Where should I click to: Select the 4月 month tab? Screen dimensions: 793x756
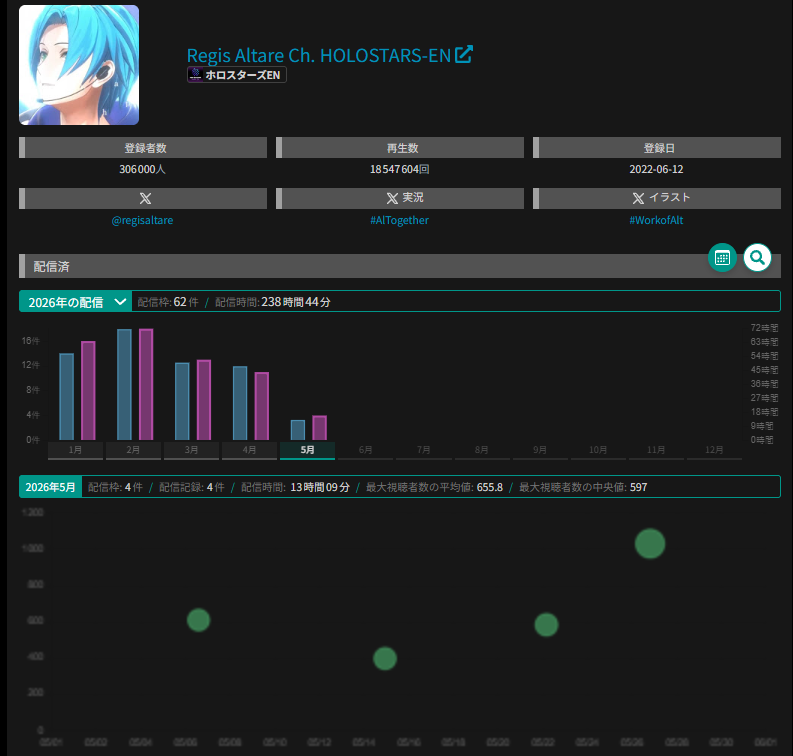click(249, 450)
